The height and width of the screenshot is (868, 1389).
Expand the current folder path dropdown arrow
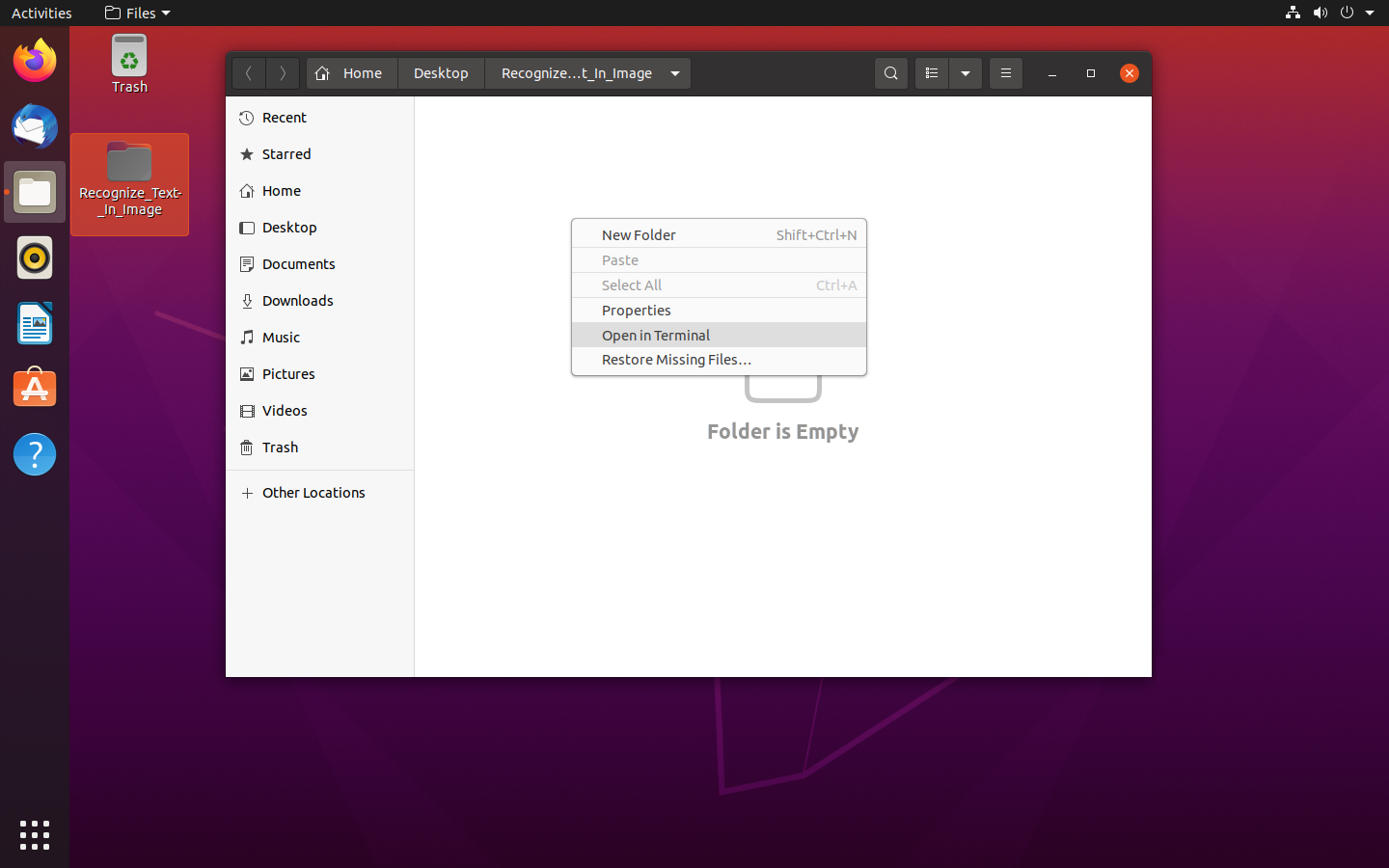pyautogui.click(x=675, y=73)
